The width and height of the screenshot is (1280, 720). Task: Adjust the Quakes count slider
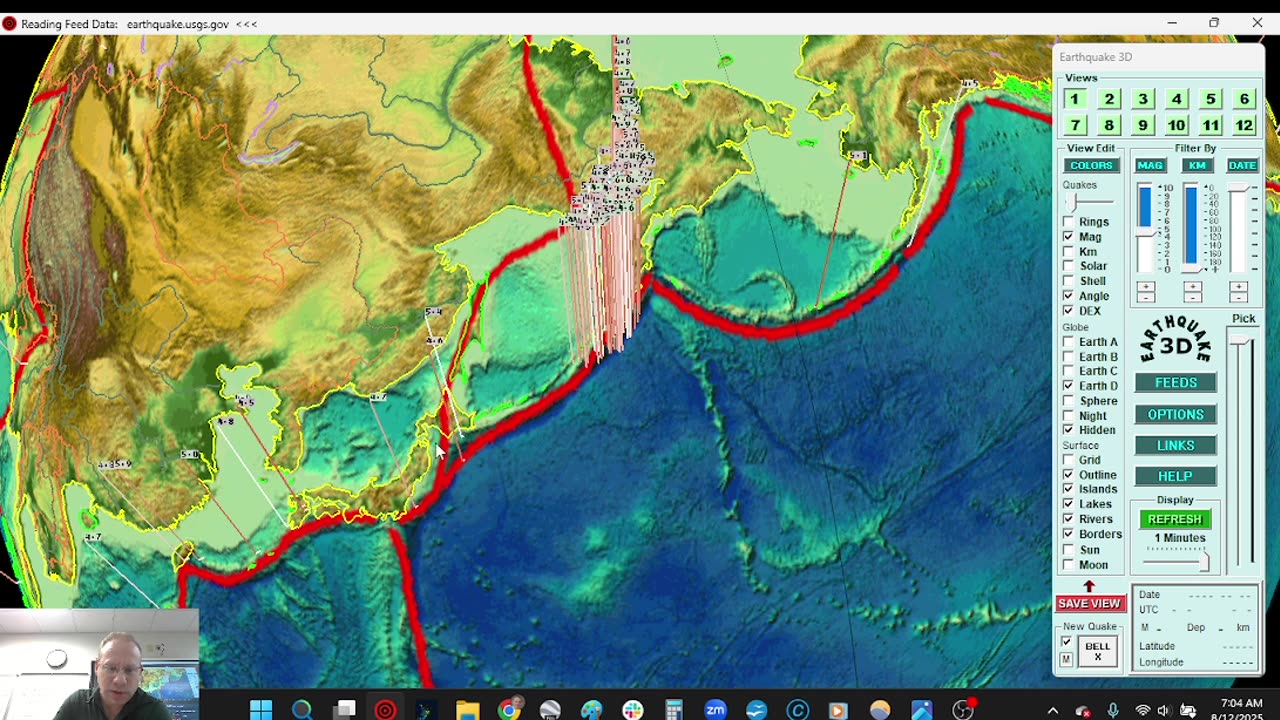(x=1088, y=202)
